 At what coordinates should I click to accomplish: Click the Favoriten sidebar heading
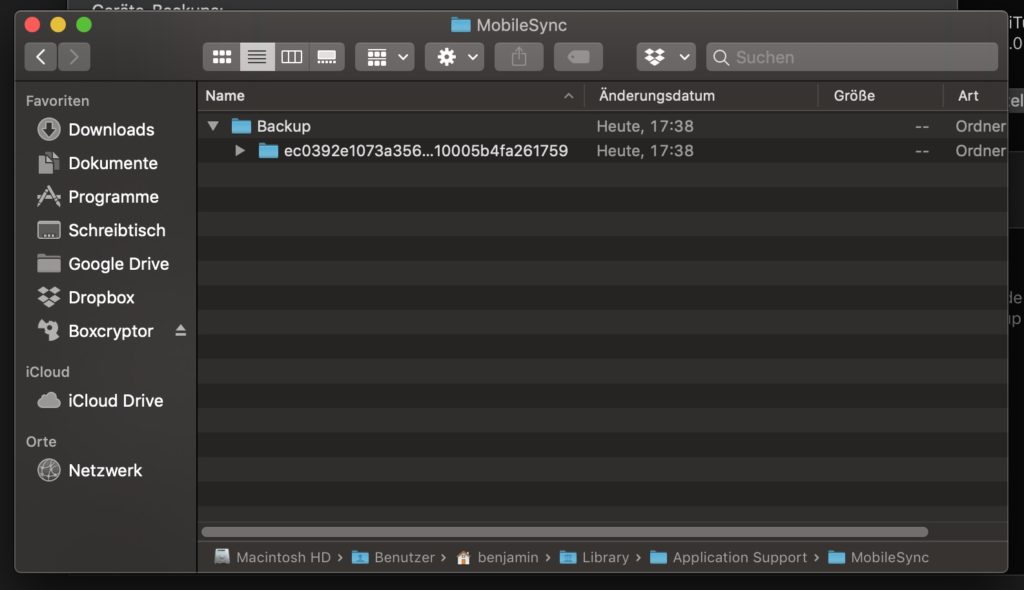point(57,101)
